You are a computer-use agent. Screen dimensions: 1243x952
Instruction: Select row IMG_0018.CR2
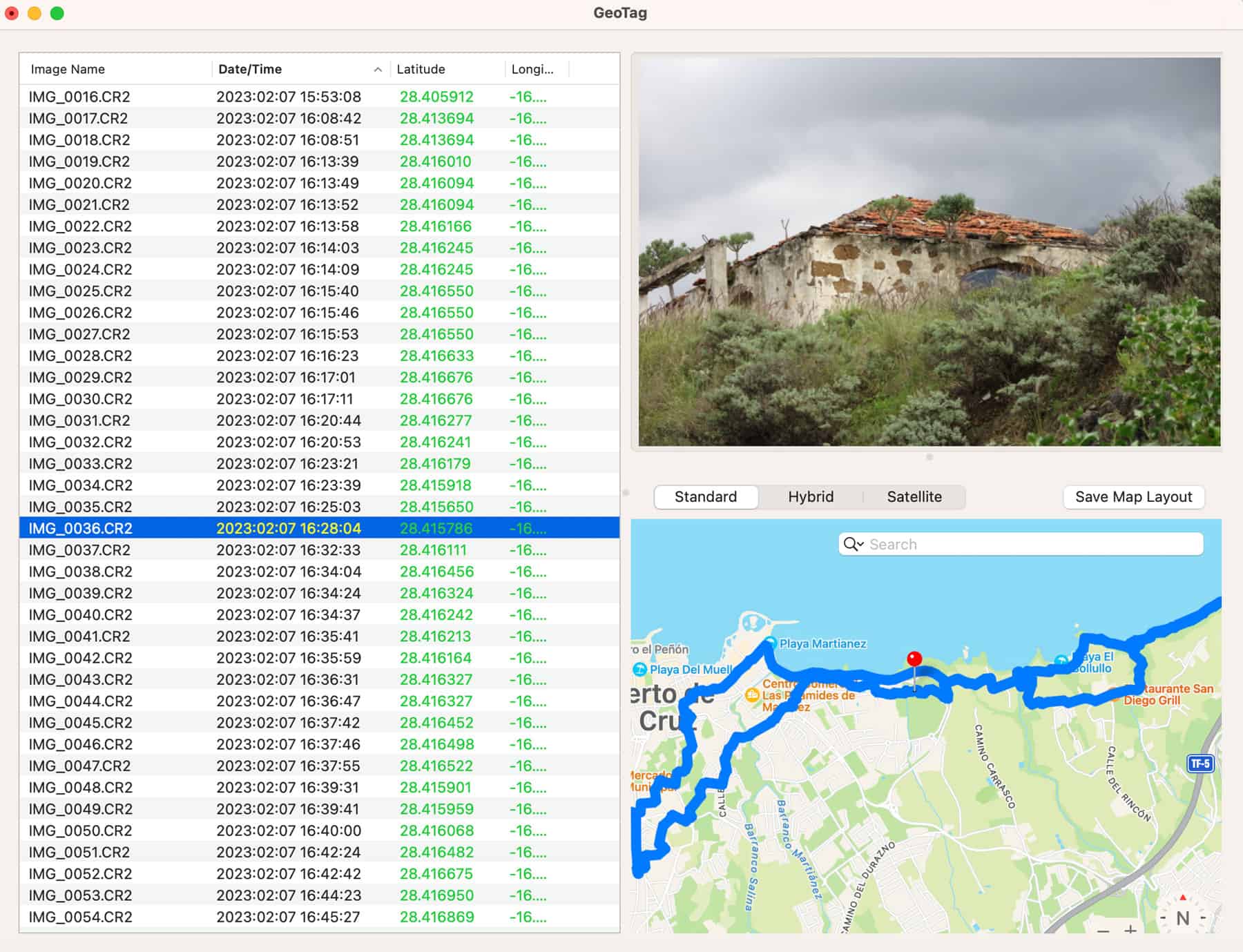(x=319, y=139)
